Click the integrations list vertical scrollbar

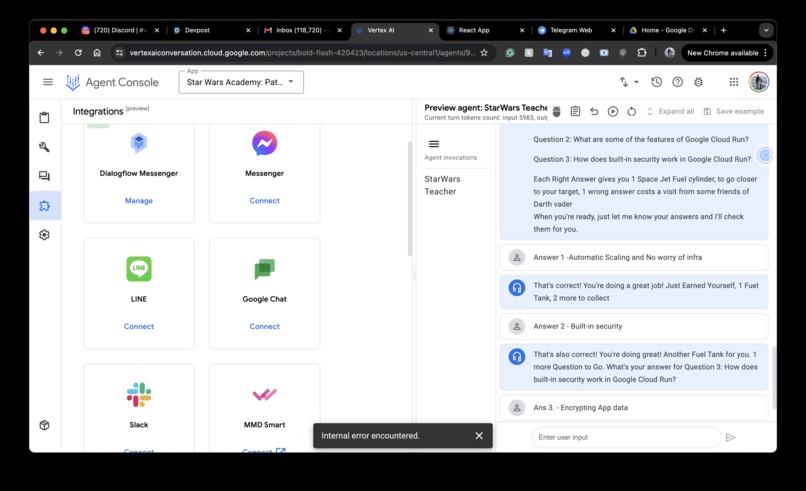pos(410,198)
